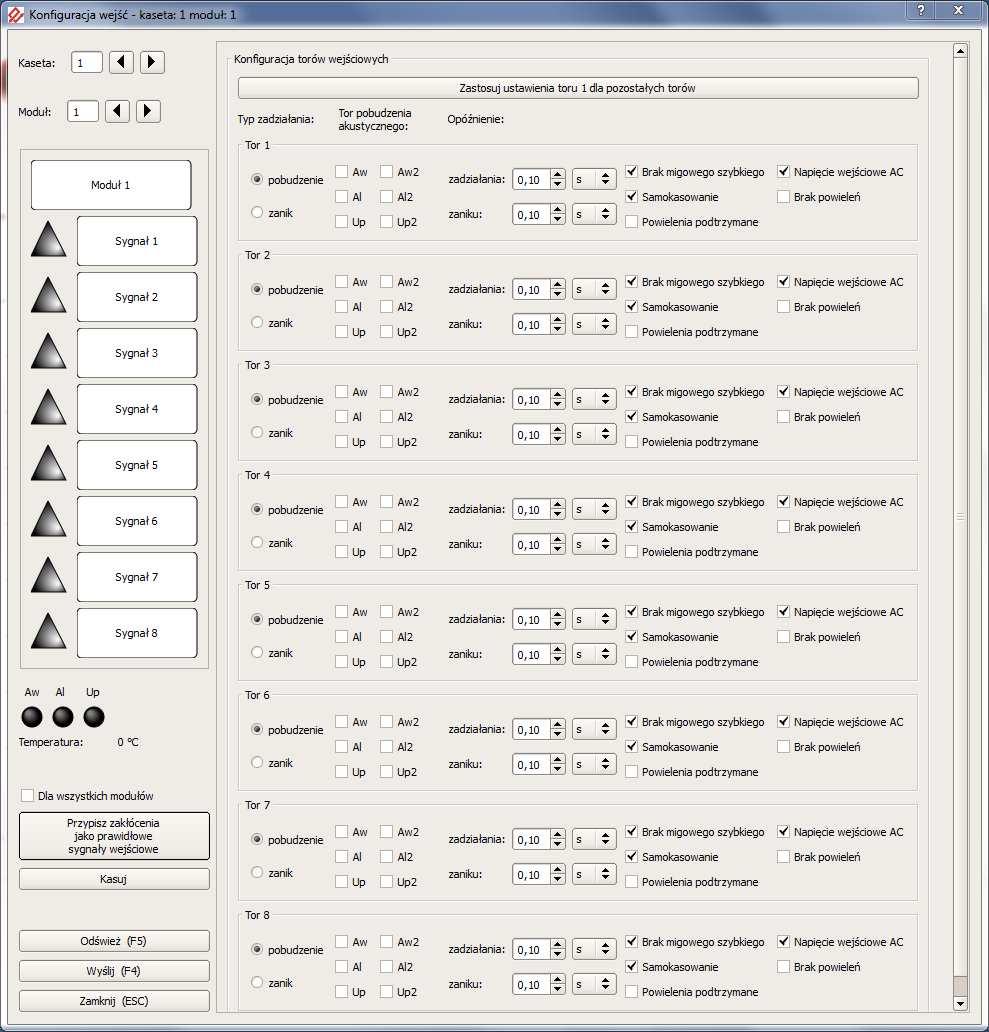Click the Kaseta number input field
The width and height of the screenshot is (989, 1032).
(87, 63)
